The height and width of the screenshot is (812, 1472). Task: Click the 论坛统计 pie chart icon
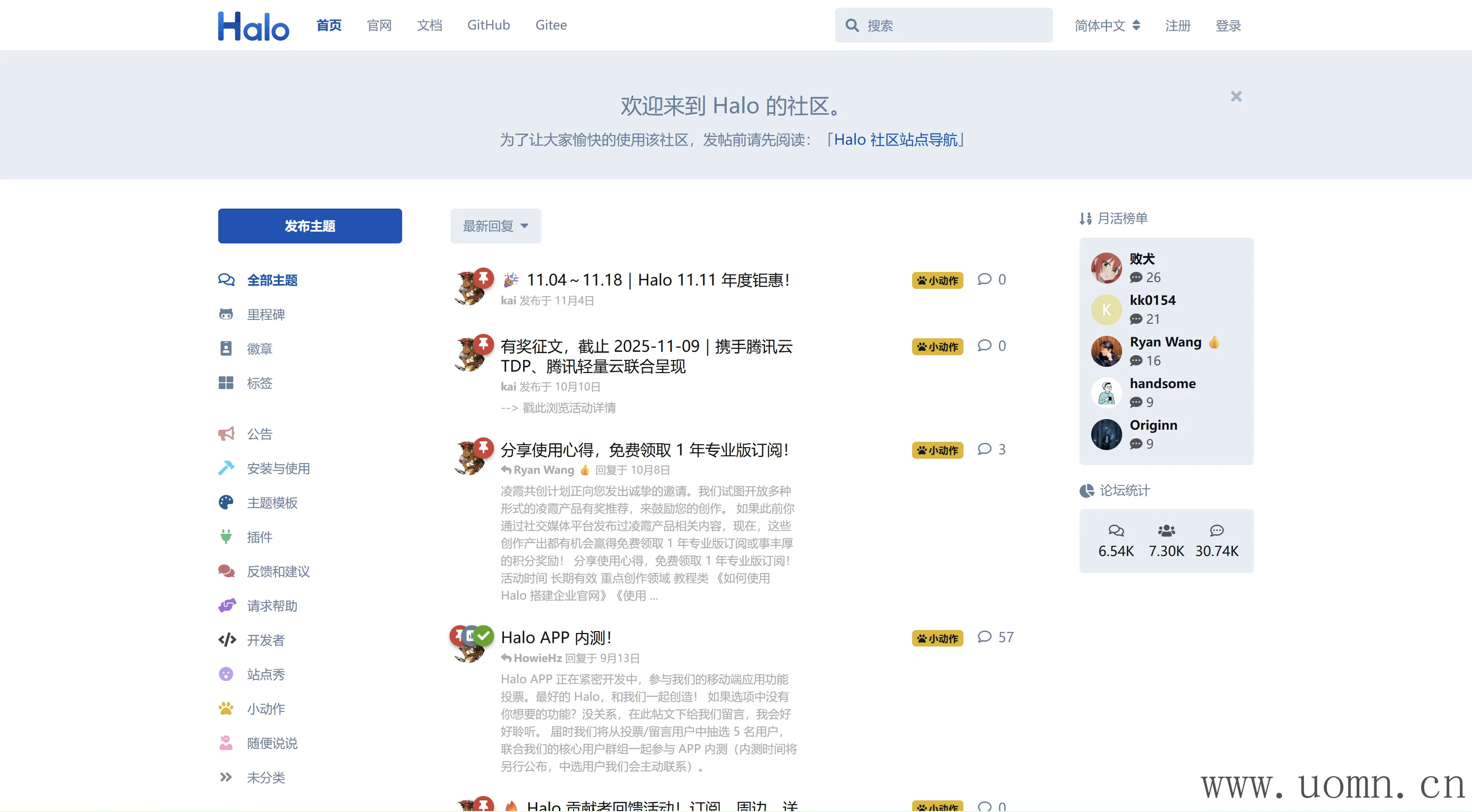tap(1086, 490)
